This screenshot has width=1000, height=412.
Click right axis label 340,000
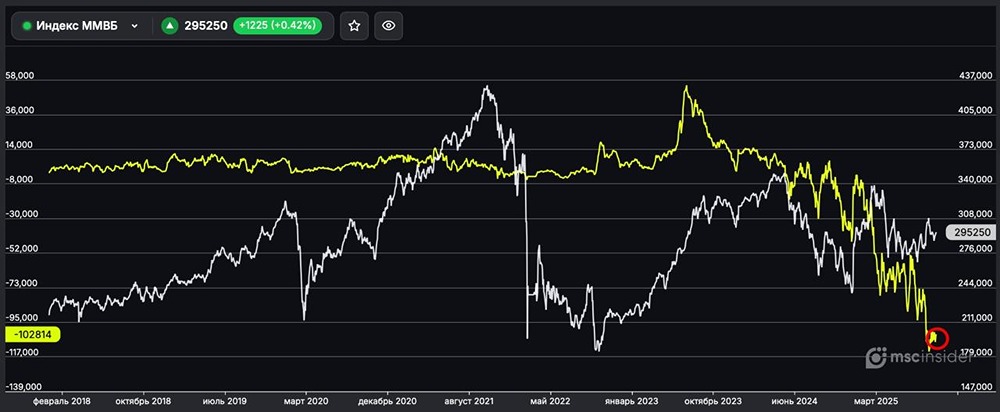[976, 180]
